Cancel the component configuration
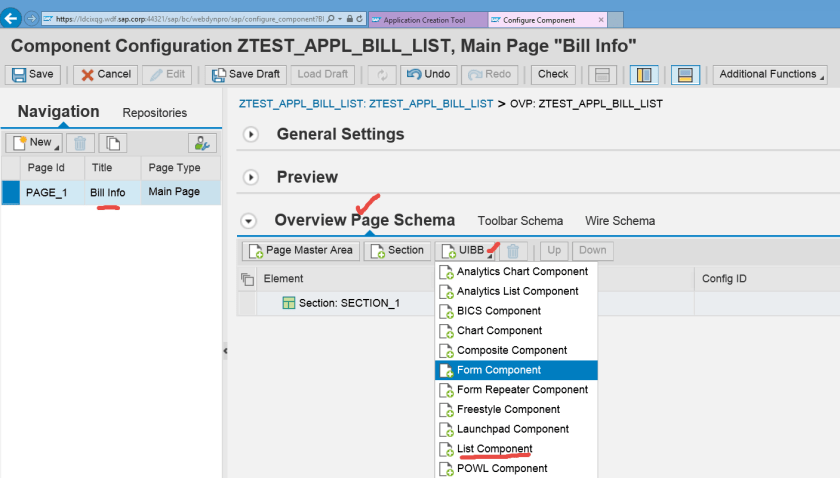This screenshot has height=478, width=840. (104, 74)
